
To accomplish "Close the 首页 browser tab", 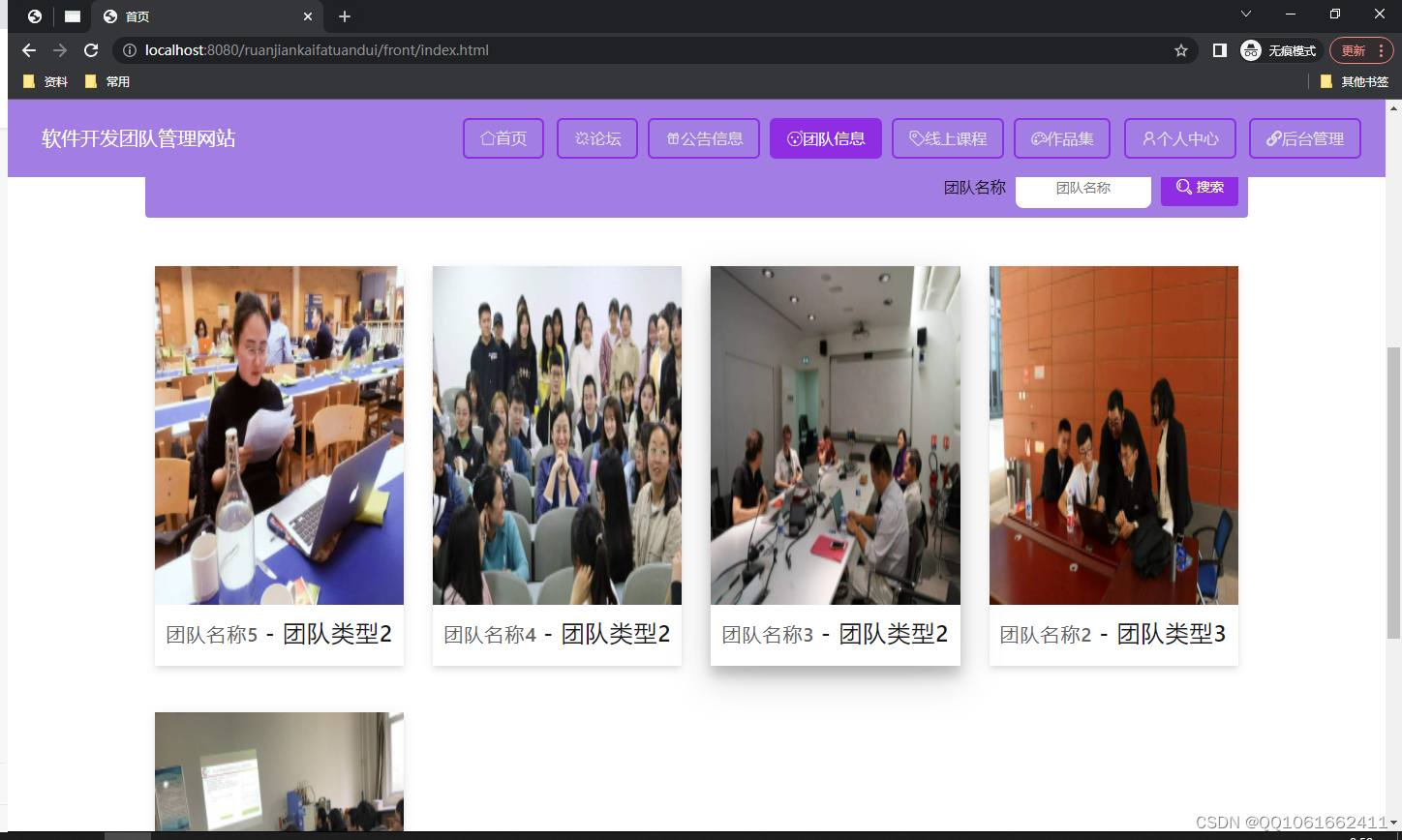I will pyautogui.click(x=308, y=16).
